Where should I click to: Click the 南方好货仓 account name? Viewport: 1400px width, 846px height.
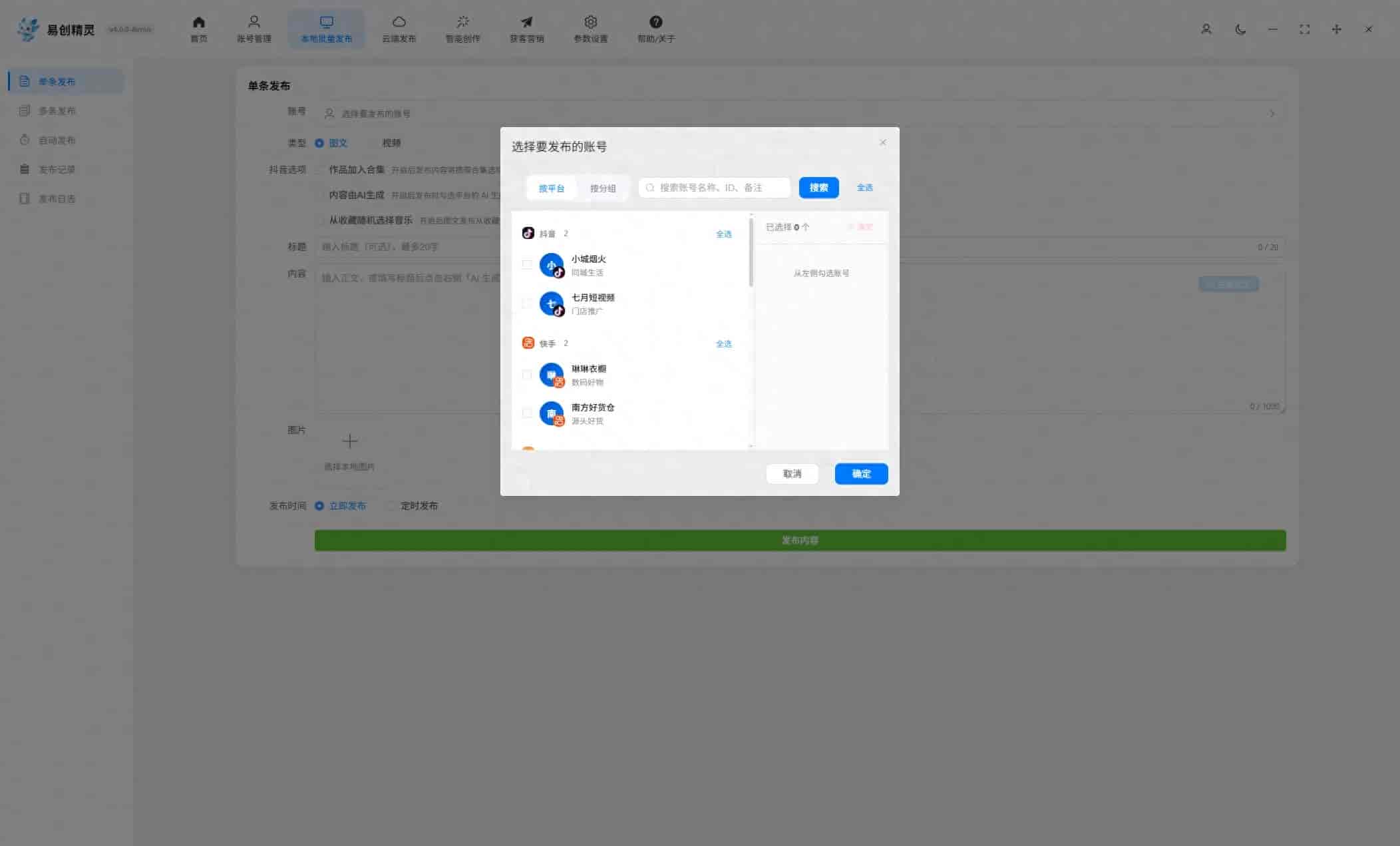click(x=593, y=407)
